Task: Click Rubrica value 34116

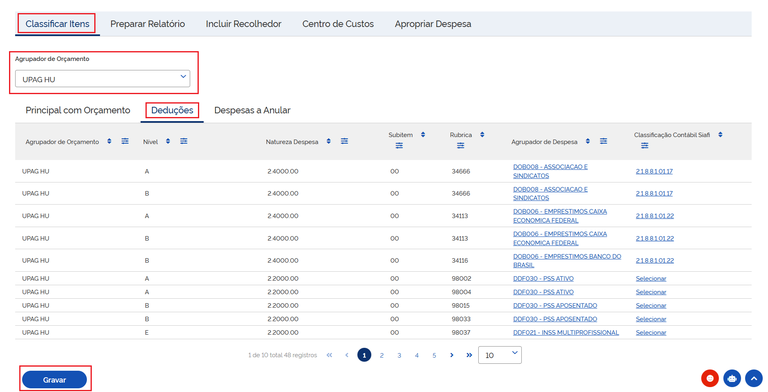Action: point(460,261)
